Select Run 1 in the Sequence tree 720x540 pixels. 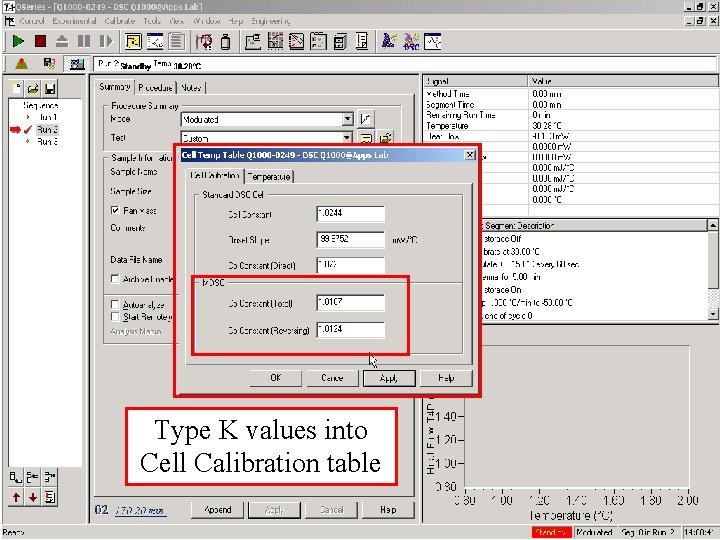pyautogui.click(x=47, y=118)
